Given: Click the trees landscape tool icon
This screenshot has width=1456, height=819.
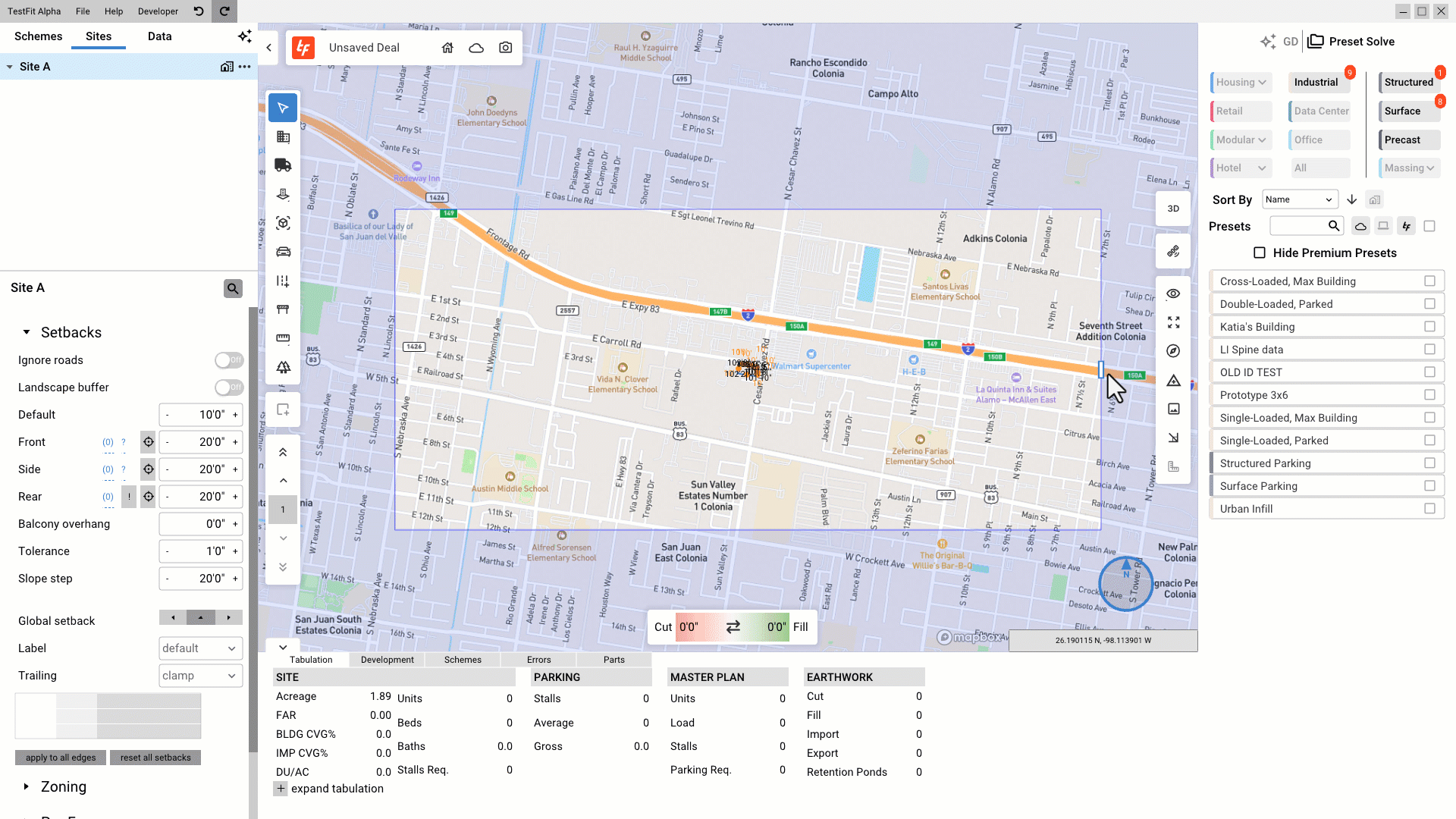Looking at the screenshot, I should click(x=283, y=367).
